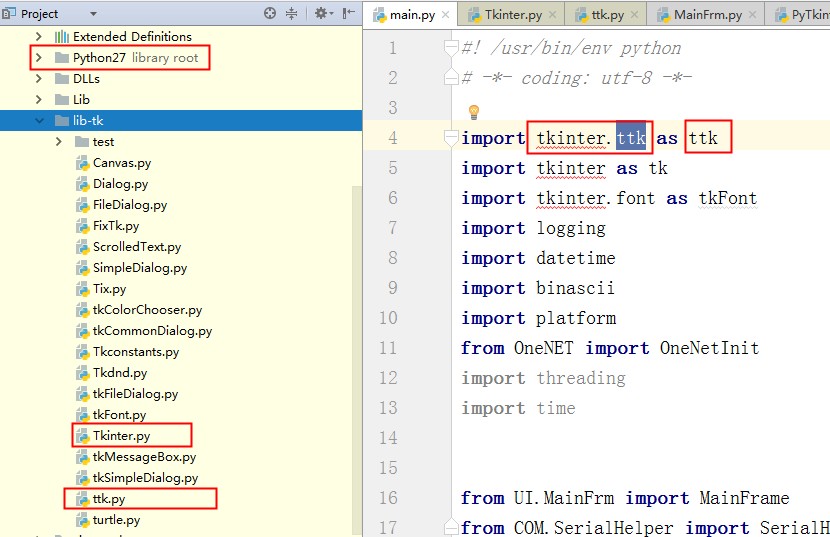Screen dimensions: 830x537
Task: Click the Project tree vertical scrollbar
Action: (x=357, y=360)
